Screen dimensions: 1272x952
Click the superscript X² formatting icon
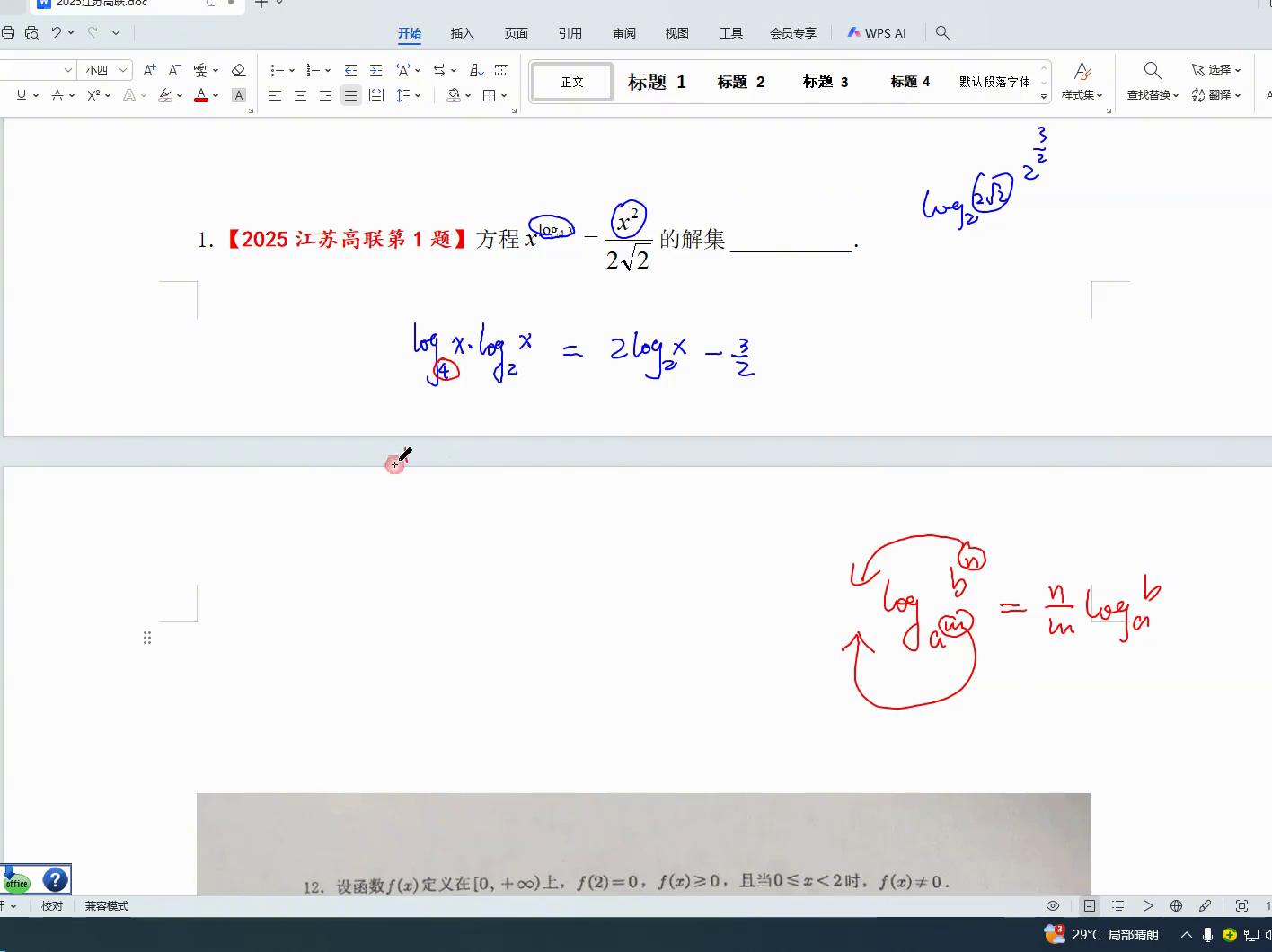tap(94, 94)
